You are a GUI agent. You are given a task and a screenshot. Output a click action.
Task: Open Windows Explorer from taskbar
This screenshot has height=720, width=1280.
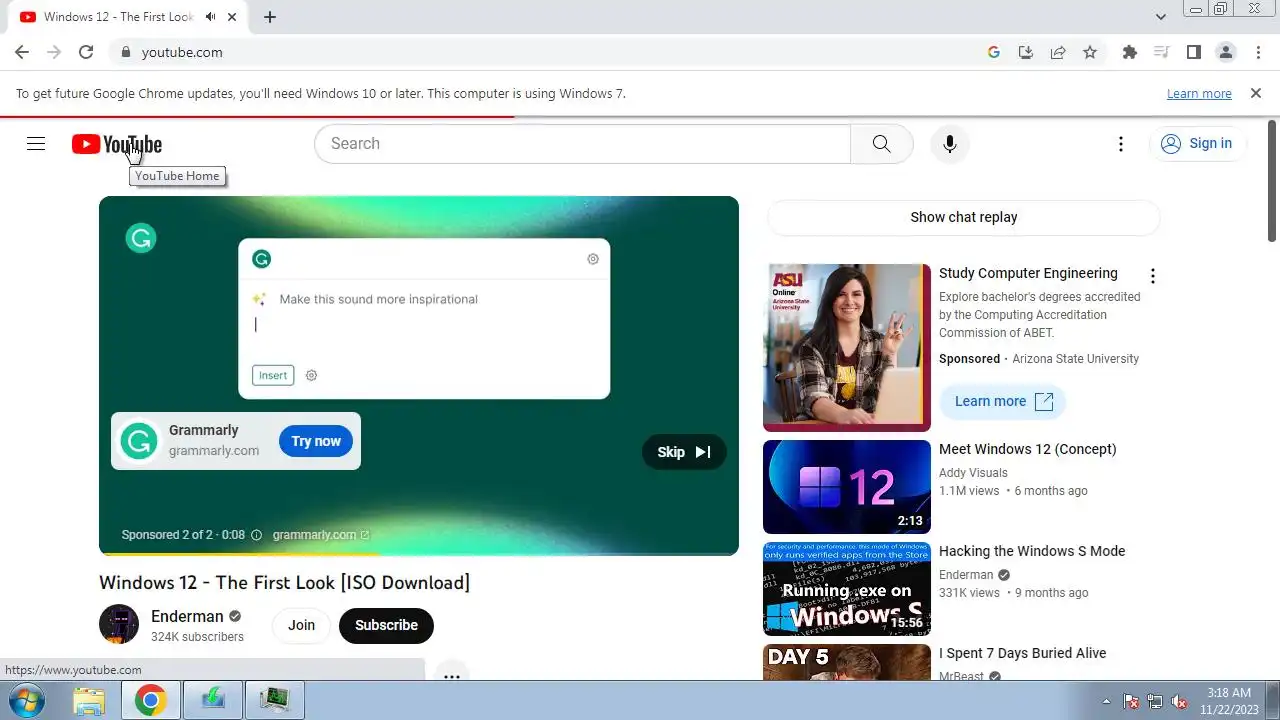89,701
